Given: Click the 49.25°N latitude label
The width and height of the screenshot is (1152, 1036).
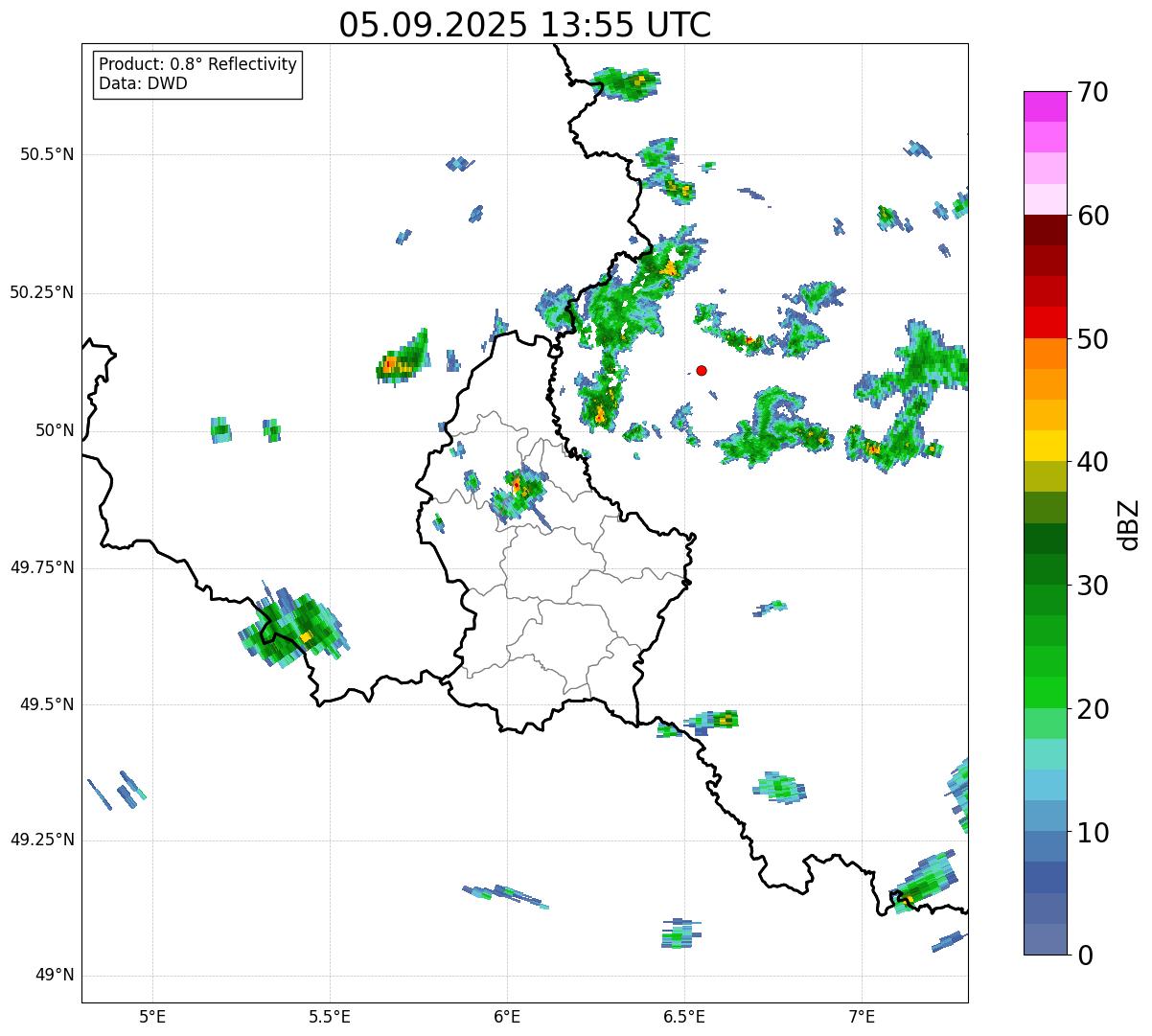Looking at the screenshot, I should click(x=41, y=840).
